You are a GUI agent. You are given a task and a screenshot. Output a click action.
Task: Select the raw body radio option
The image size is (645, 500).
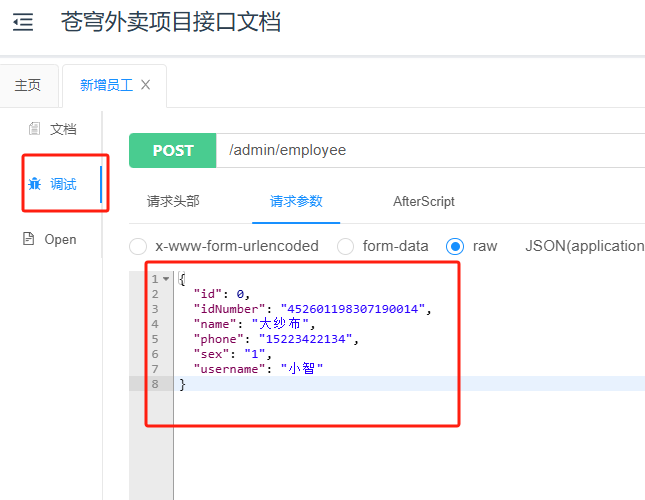[x=455, y=246]
